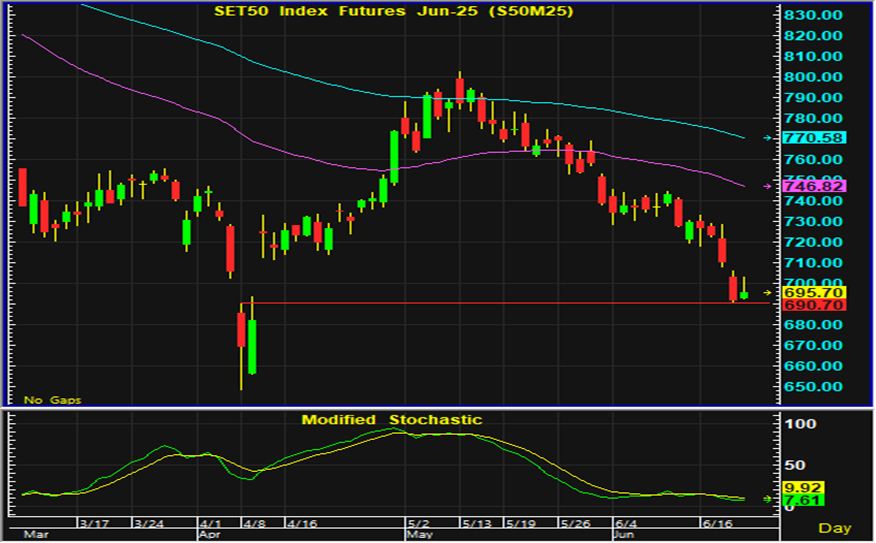Image resolution: width=876 pixels, height=543 pixels.
Task: Click the green 7.61 stochastic value label
Action: coord(803,500)
